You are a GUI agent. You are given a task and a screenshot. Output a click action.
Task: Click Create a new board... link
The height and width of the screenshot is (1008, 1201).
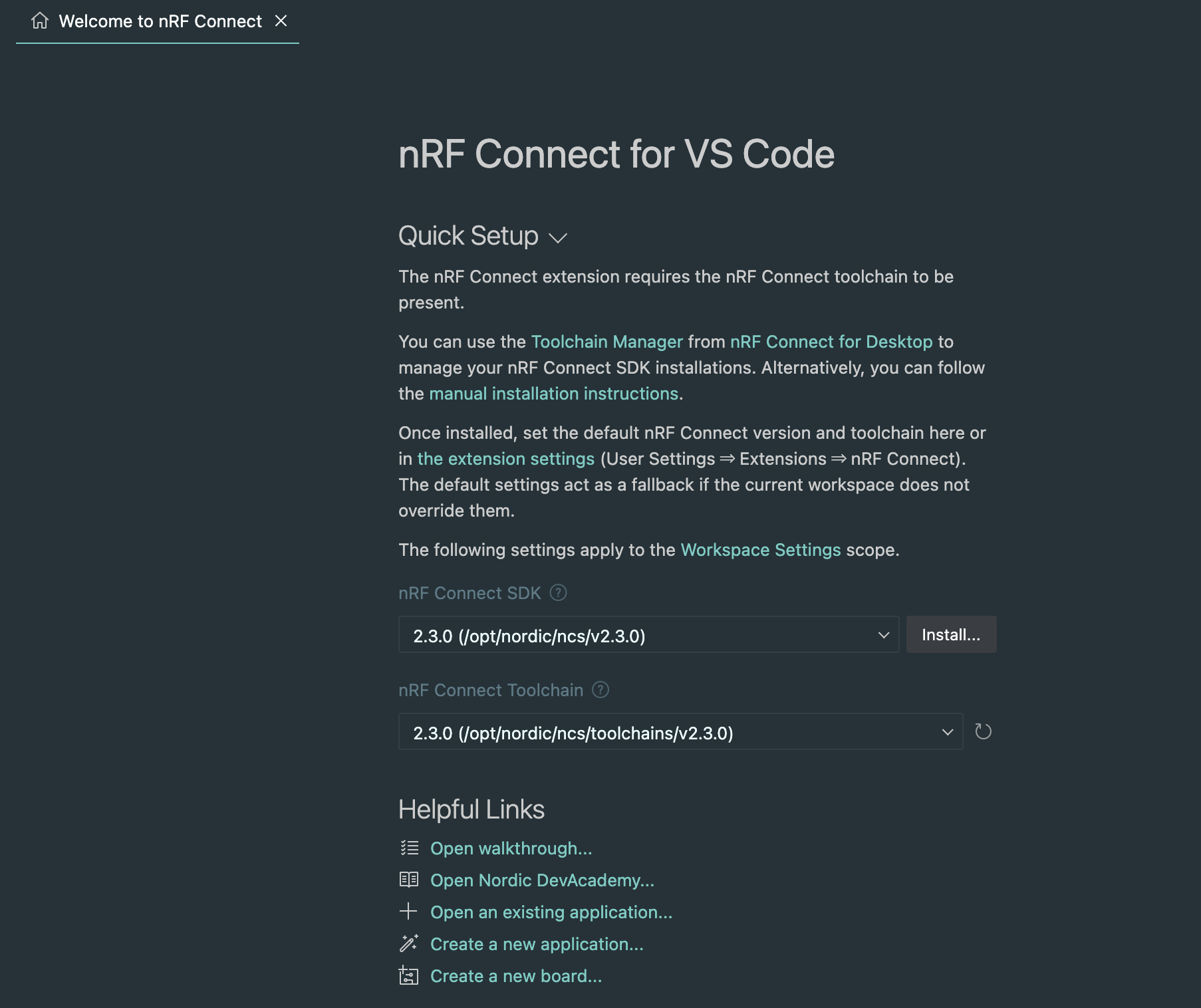click(x=516, y=976)
